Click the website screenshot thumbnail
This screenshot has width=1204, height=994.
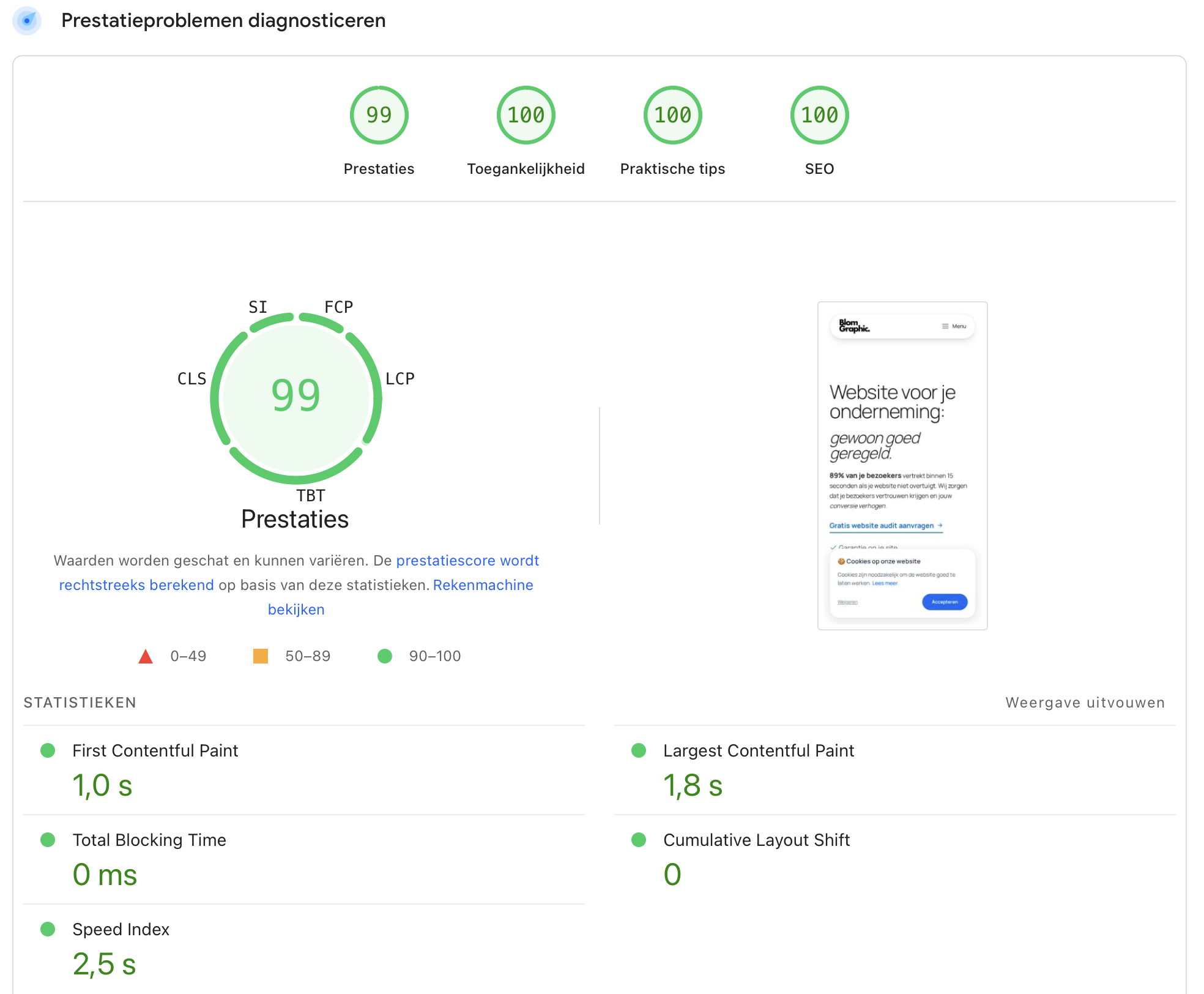(902, 465)
